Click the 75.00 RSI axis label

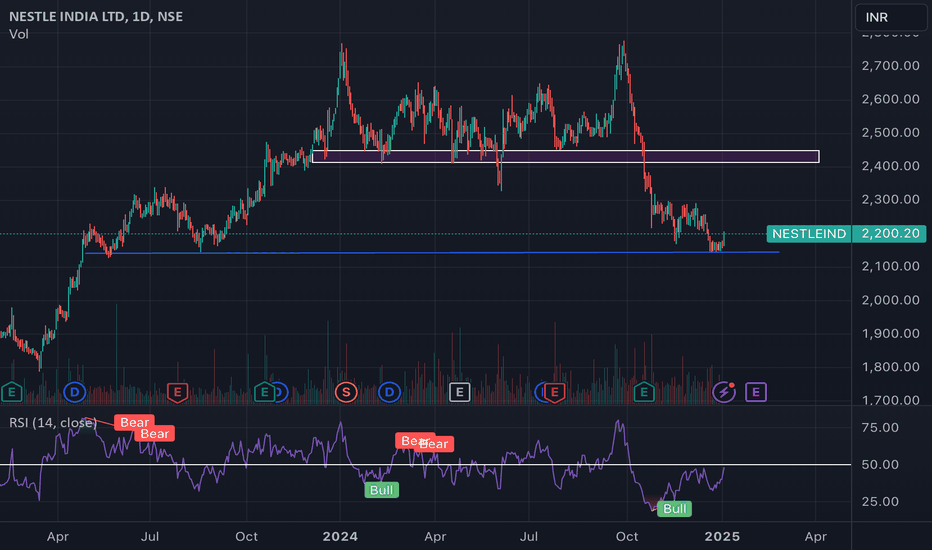point(880,428)
